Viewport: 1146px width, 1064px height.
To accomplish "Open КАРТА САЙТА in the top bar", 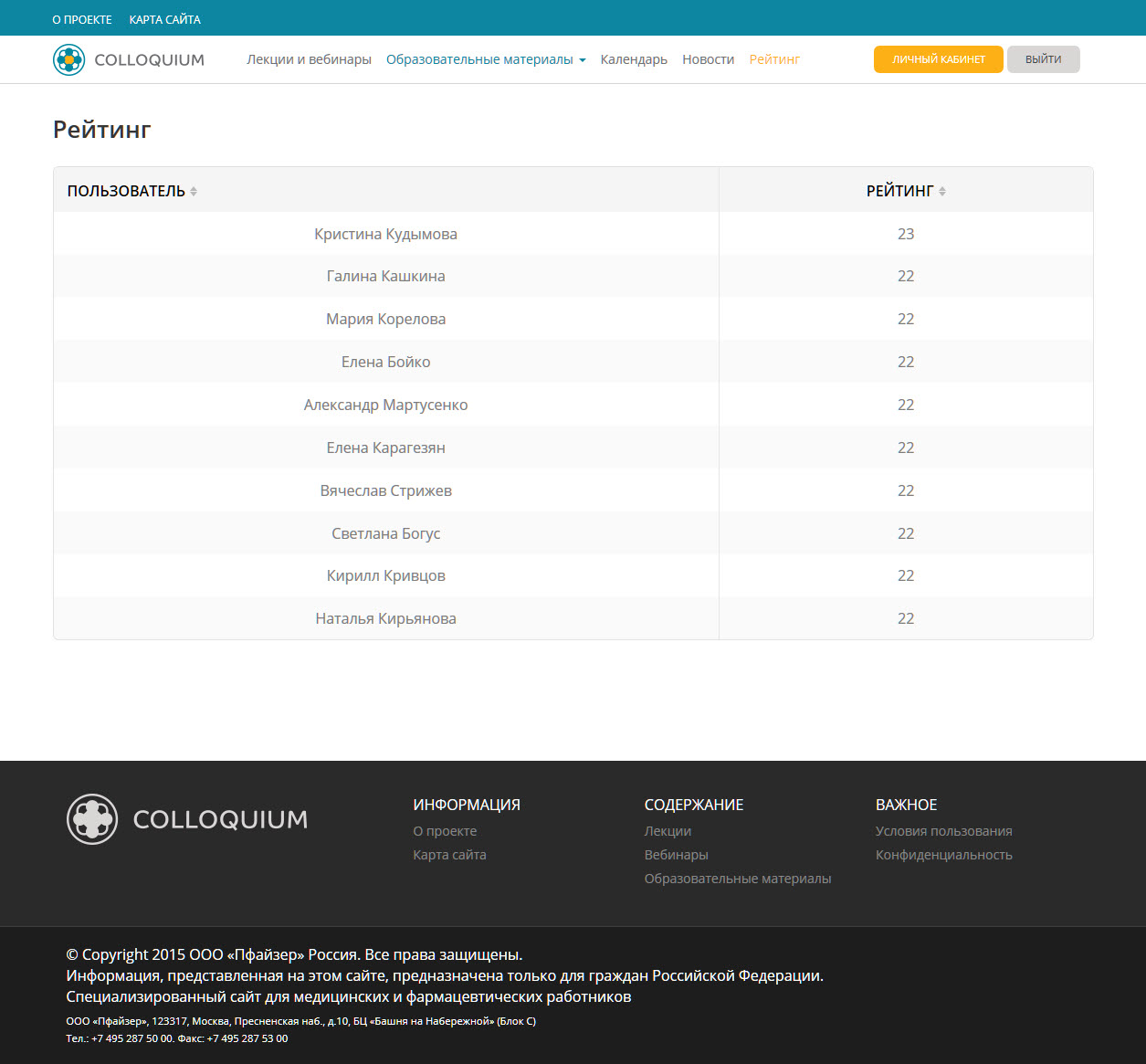I will click(164, 19).
